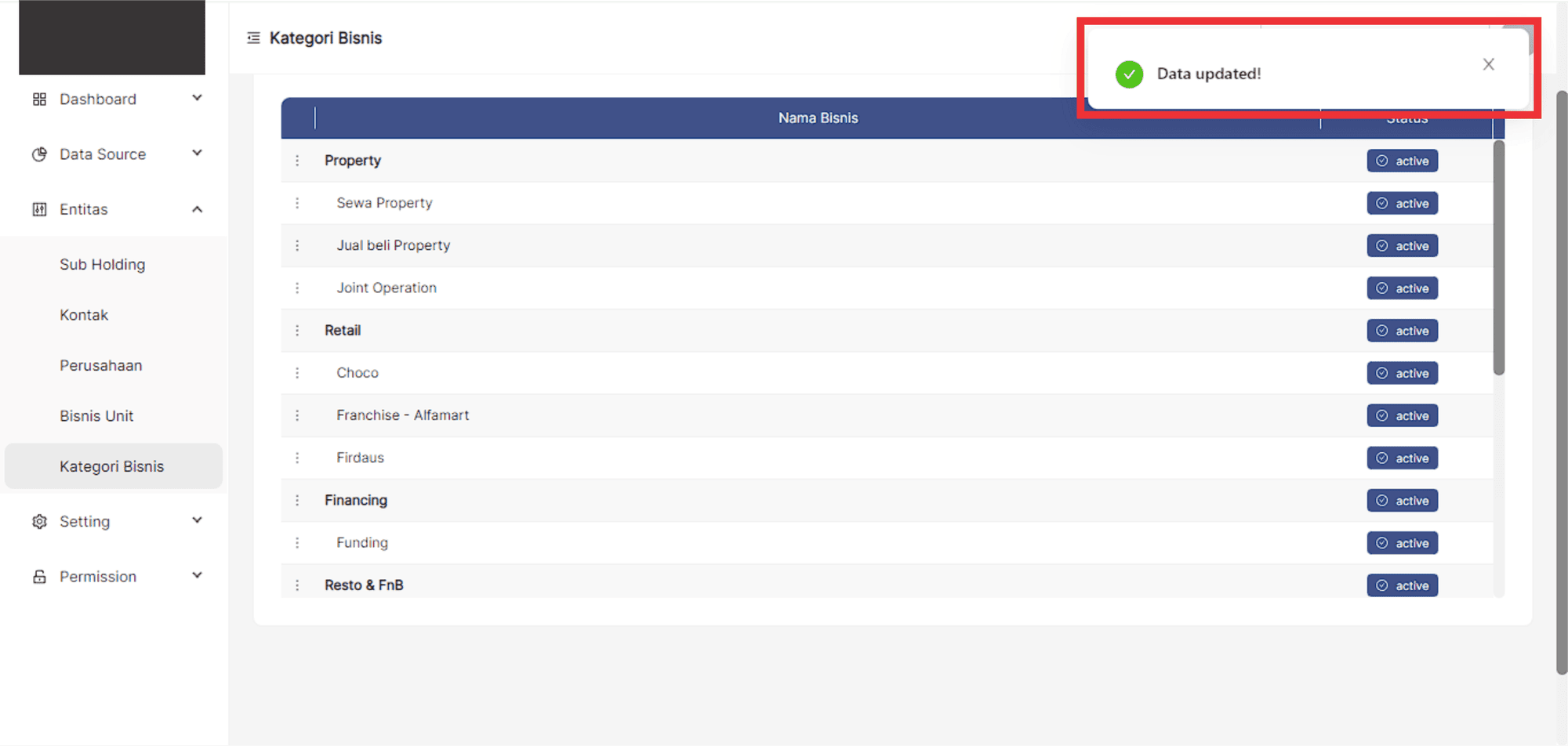Go to Bisnis Unit page

pyautogui.click(x=96, y=416)
